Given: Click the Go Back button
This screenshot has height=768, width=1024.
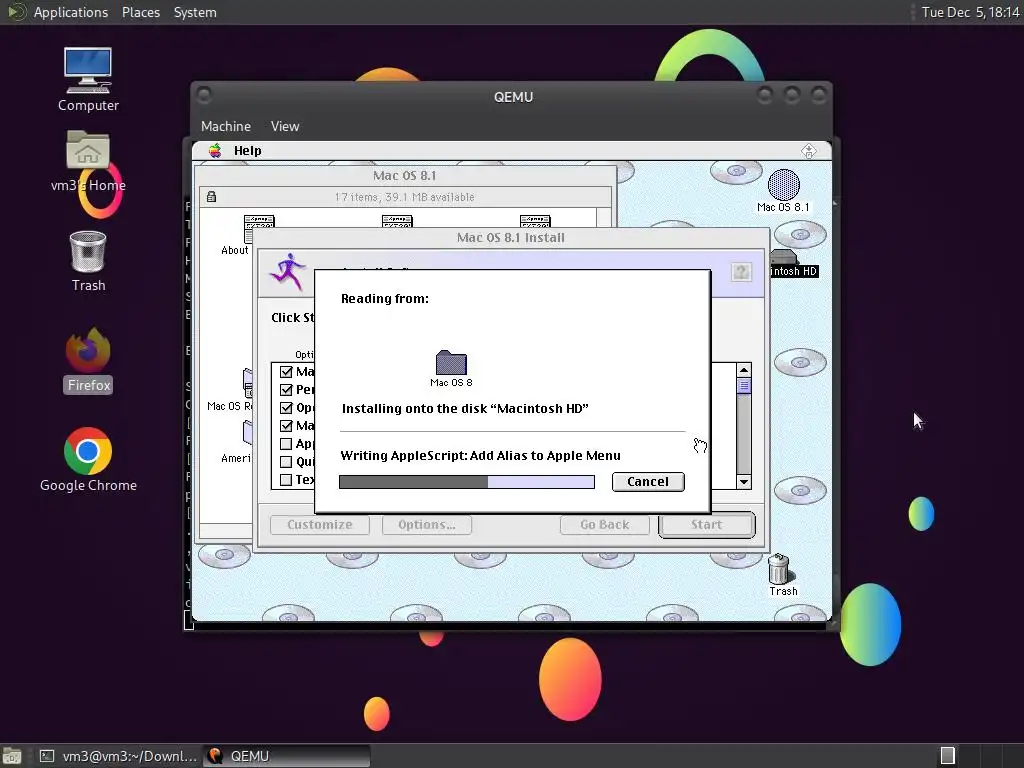Looking at the screenshot, I should click(x=605, y=524).
